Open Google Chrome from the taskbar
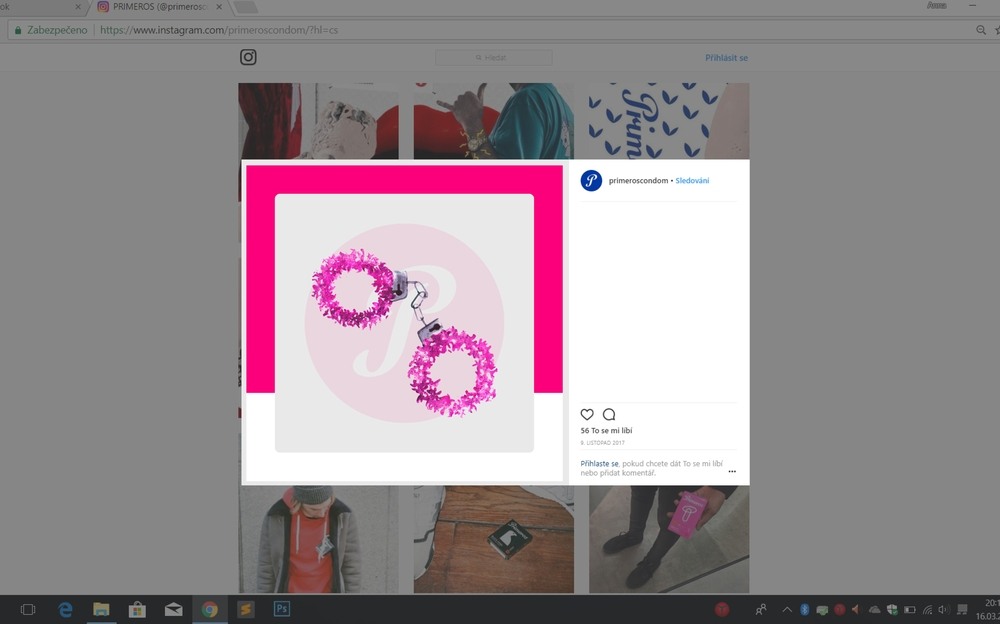The width and height of the screenshot is (1000, 624). click(x=209, y=609)
